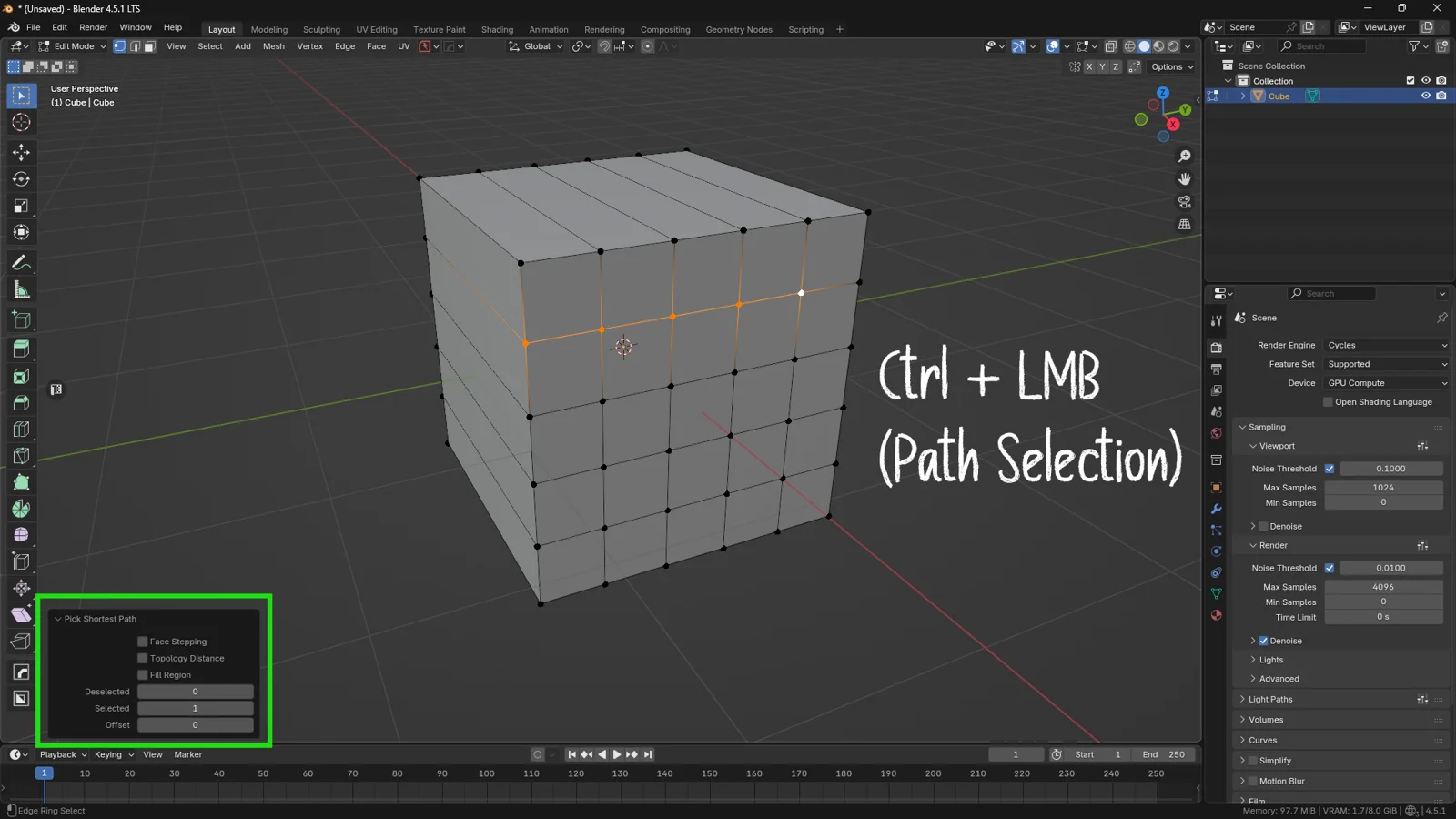Image resolution: width=1456 pixels, height=819 pixels.
Task: Select the Rotate tool
Action: point(21,179)
